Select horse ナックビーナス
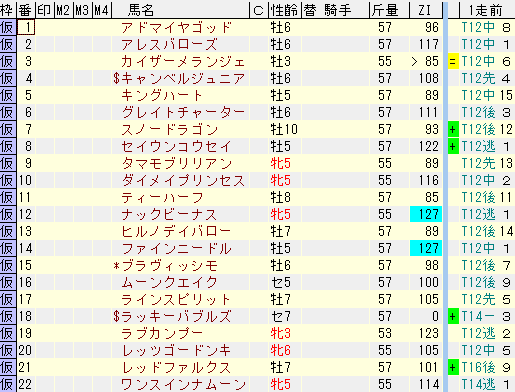 coord(169,214)
